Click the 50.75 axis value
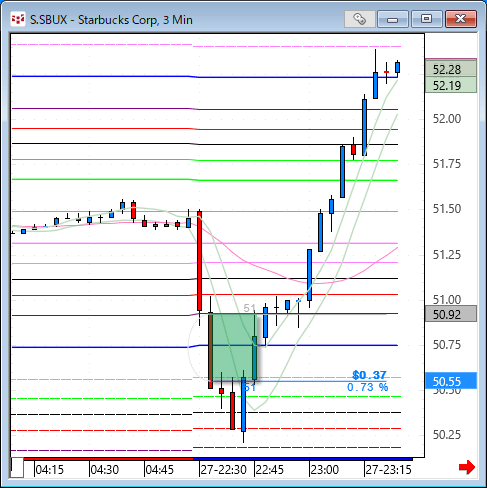Image resolution: width=487 pixels, height=488 pixels. coord(447,345)
